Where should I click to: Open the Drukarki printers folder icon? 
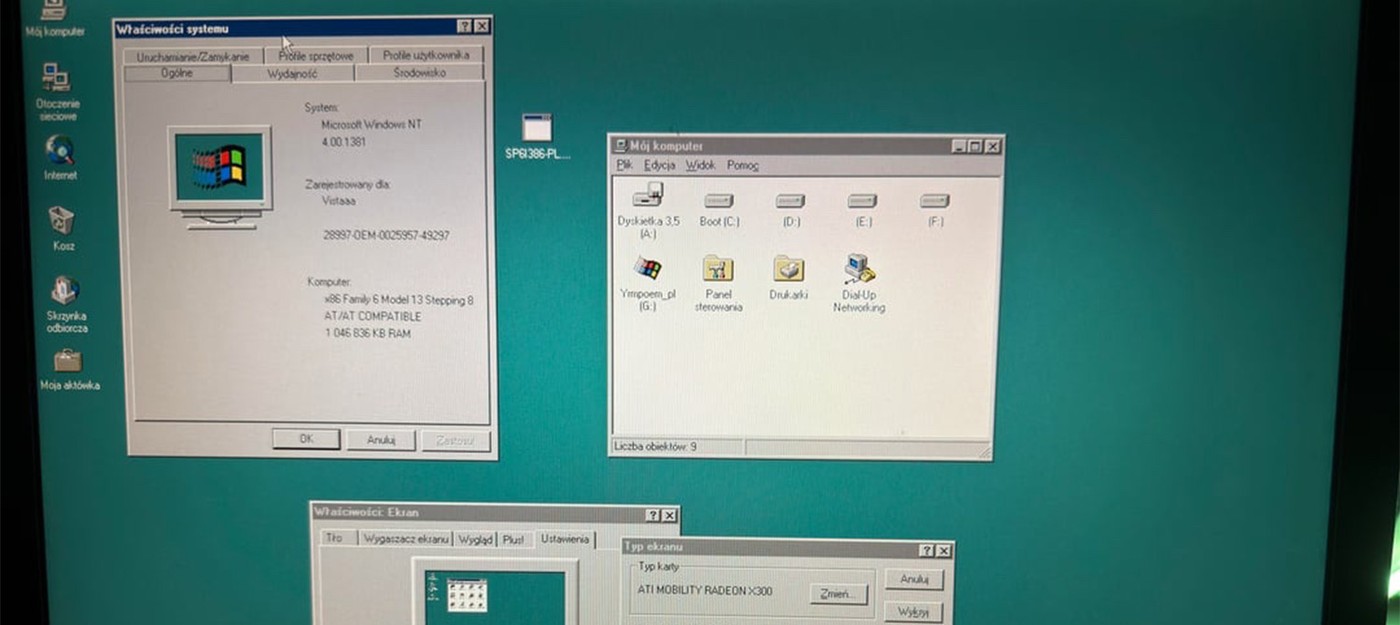pos(789,279)
